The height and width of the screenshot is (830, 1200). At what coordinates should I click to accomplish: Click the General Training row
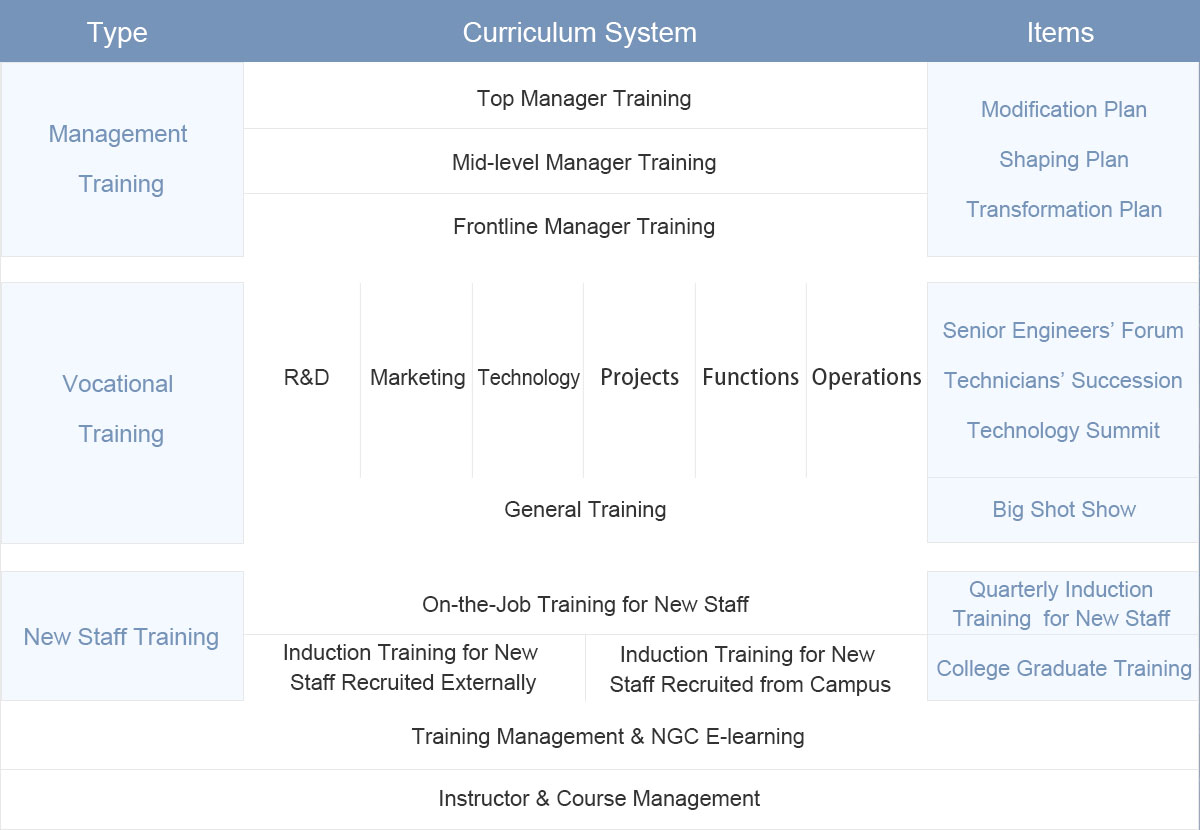(585, 509)
